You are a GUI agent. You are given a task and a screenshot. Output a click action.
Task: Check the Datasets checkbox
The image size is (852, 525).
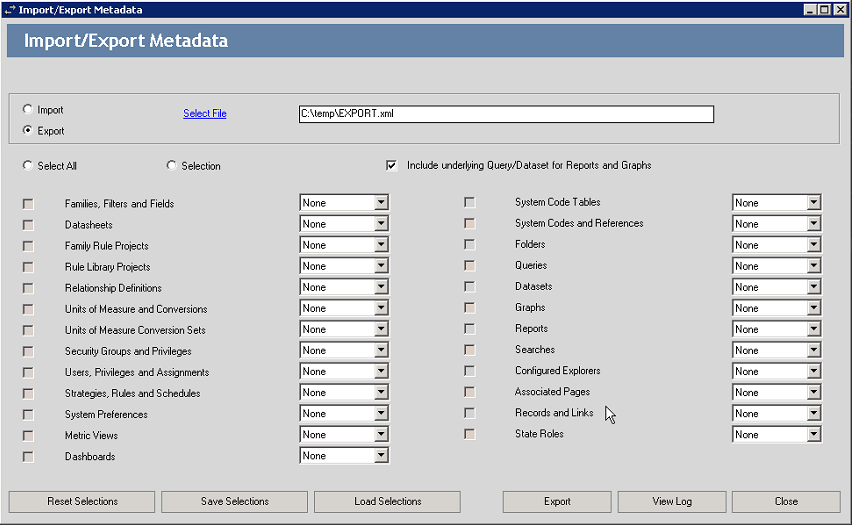(470, 286)
